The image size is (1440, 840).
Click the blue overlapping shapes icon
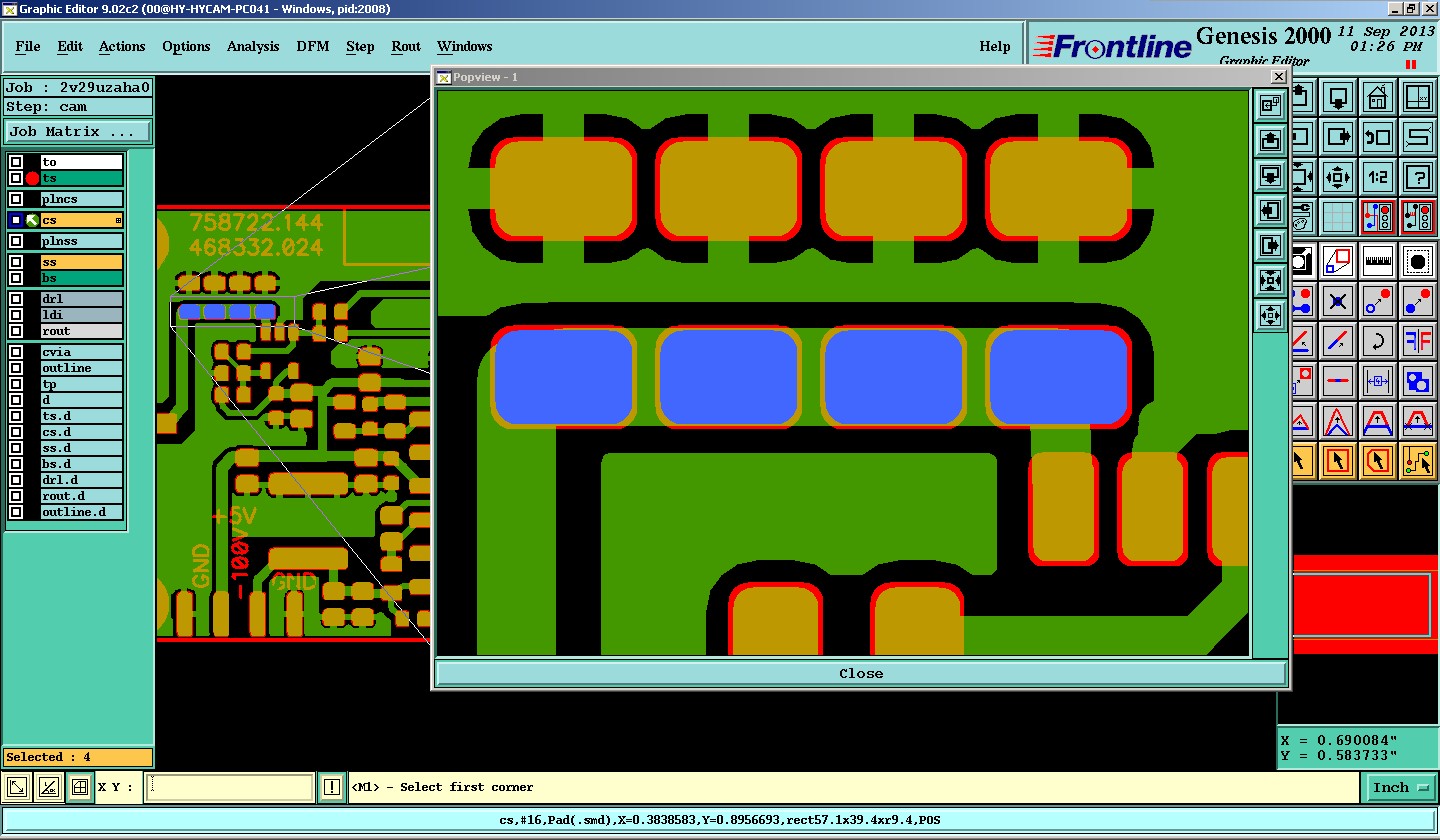point(1417,380)
